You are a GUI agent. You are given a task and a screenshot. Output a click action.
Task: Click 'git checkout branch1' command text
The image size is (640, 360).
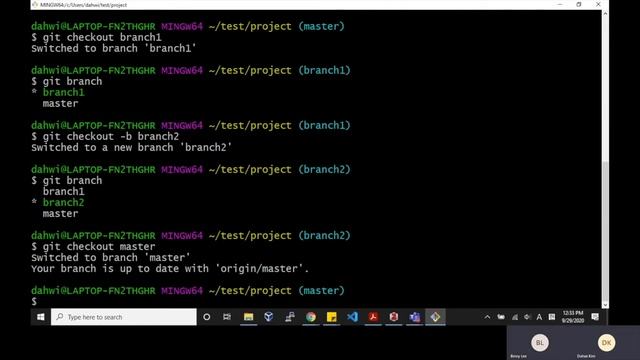pyautogui.click(x=102, y=38)
